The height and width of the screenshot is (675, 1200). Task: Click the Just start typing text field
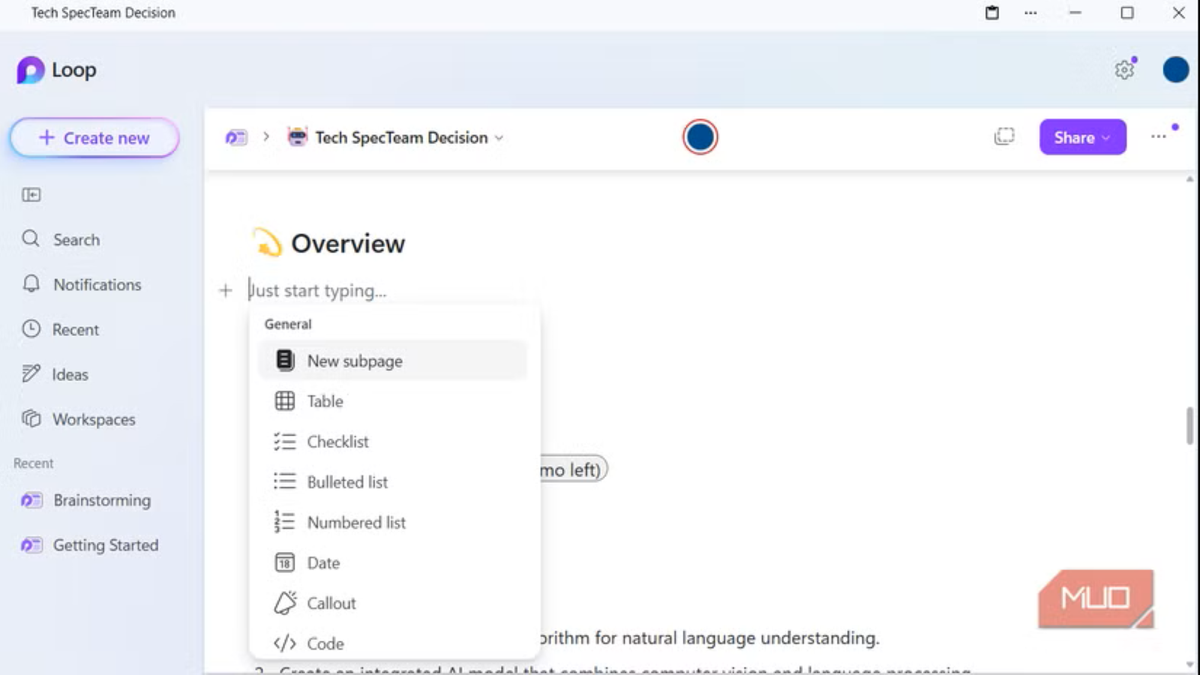[320, 291]
